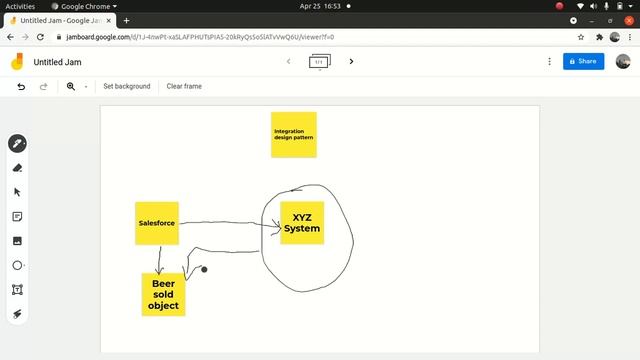The width and height of the screenshot is (640, 360).
Task: Redo the last undone action
Action: tap(44, 86)
